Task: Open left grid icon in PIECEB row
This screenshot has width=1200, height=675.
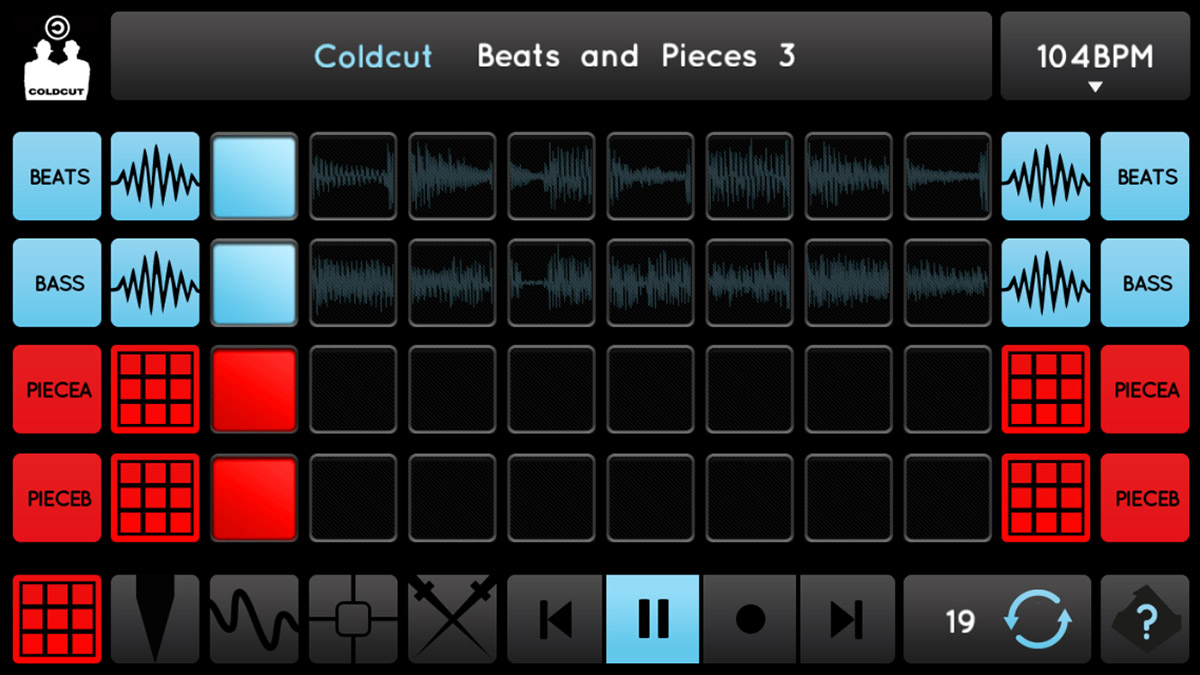Action: pyautogui.click(x=155, y=497)
